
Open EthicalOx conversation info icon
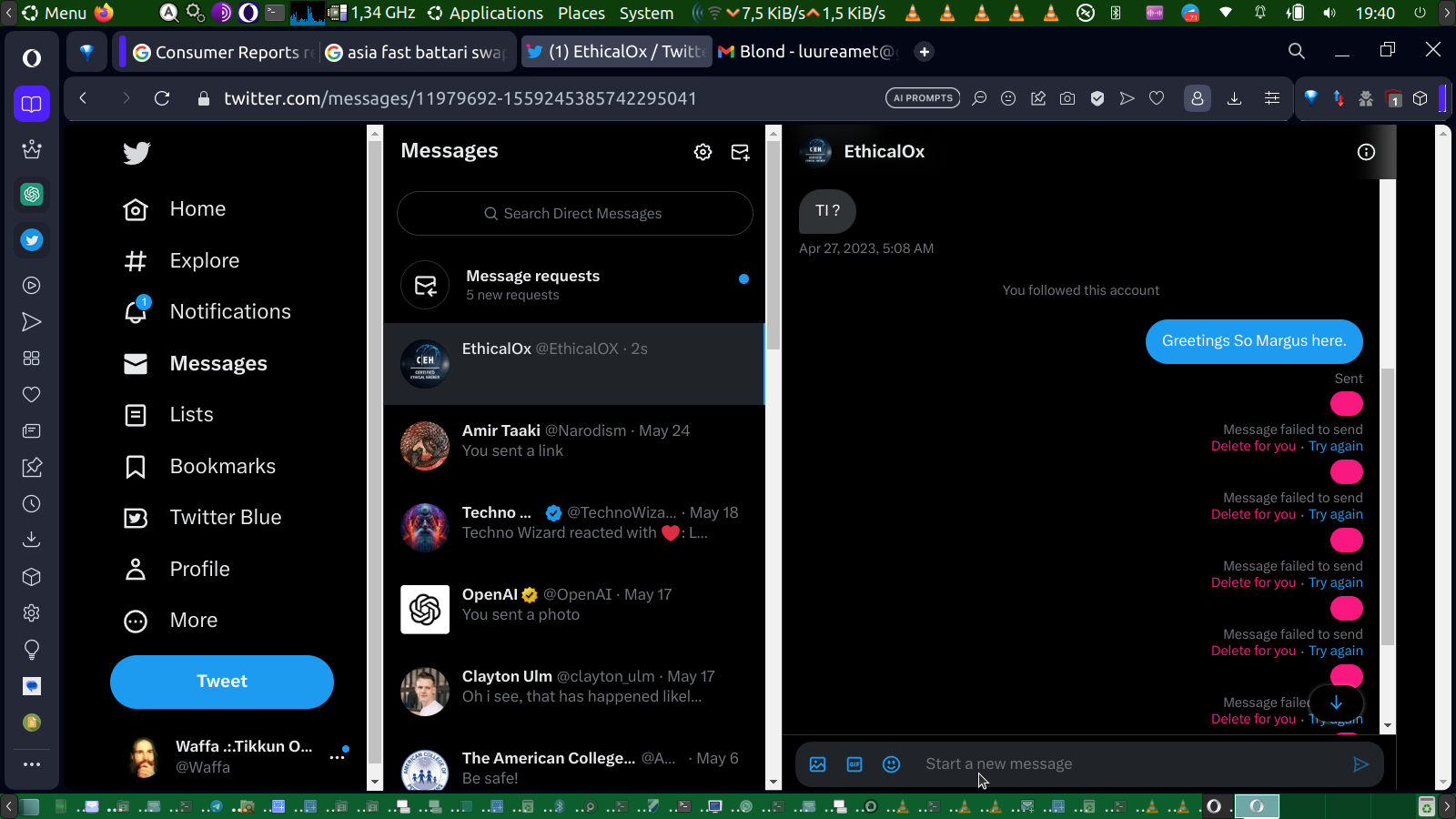tap(1366, 152)
